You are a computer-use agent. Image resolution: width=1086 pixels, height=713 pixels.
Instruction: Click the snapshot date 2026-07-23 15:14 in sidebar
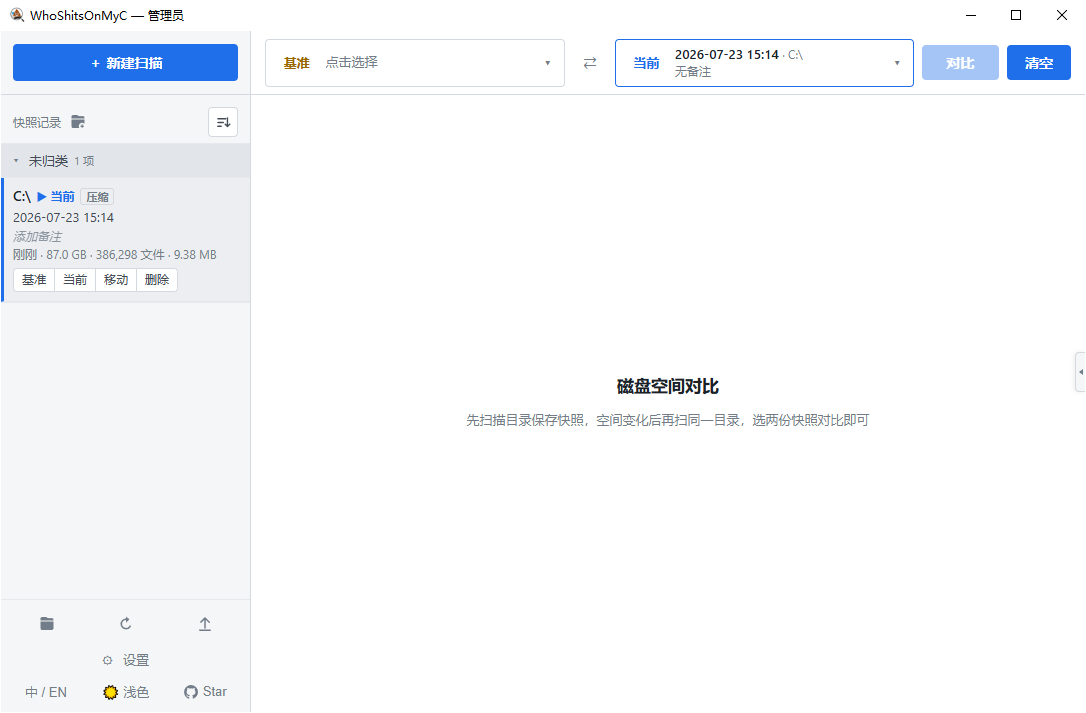[63, 218]
